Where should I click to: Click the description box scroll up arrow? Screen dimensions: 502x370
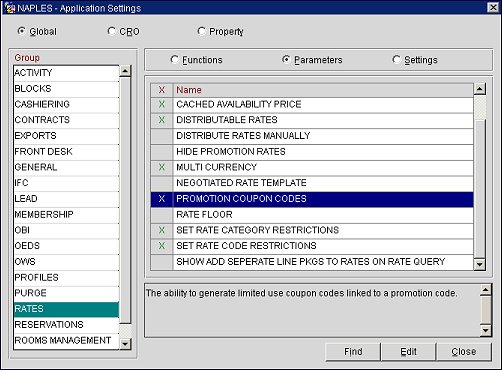tap(486, 290)
